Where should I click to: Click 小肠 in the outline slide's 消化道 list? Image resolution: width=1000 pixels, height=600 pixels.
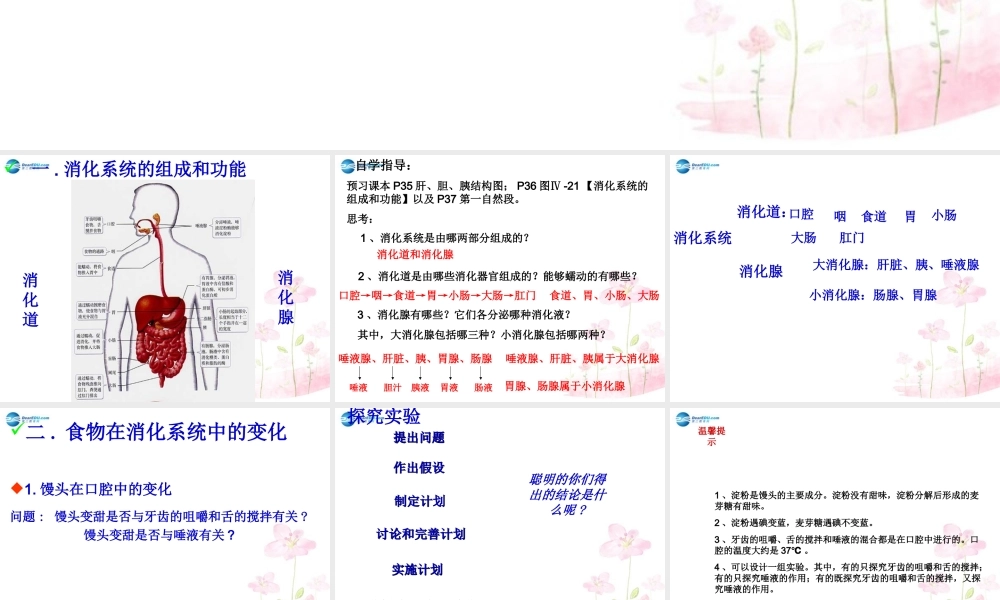(944, 216)
